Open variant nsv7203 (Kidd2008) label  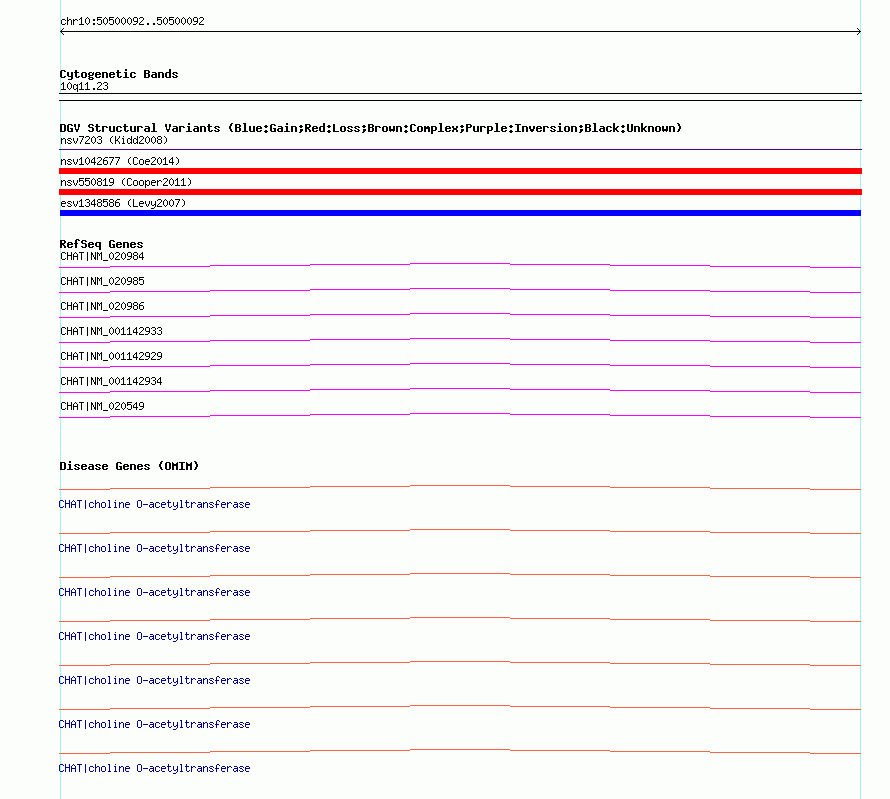pyautogui.click(x=114, y=140)
